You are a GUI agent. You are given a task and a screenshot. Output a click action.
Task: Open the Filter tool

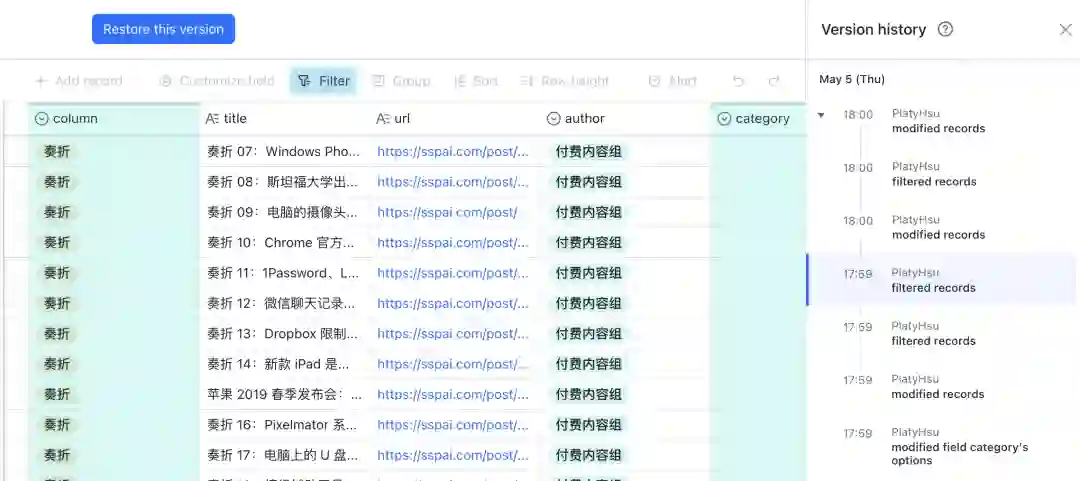coord(323,81)
